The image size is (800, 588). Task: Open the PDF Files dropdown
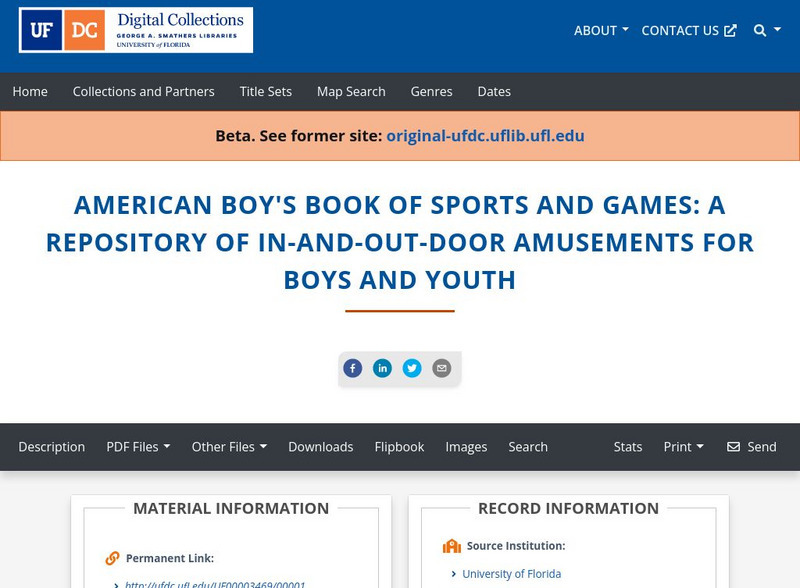(139, 447)
